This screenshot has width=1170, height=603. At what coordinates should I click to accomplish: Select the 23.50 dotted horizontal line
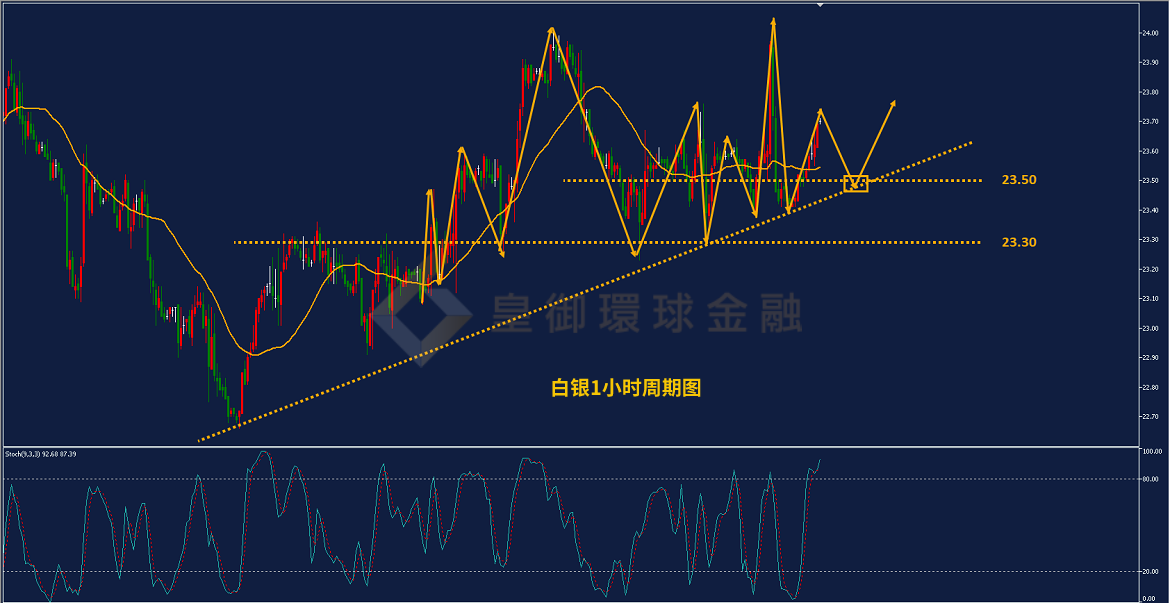(772, 181)
